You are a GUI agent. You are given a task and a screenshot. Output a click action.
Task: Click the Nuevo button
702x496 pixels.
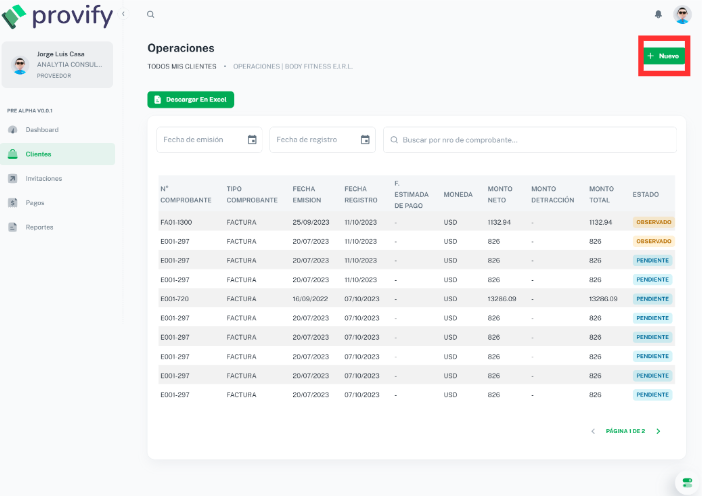tap(664, 56)
